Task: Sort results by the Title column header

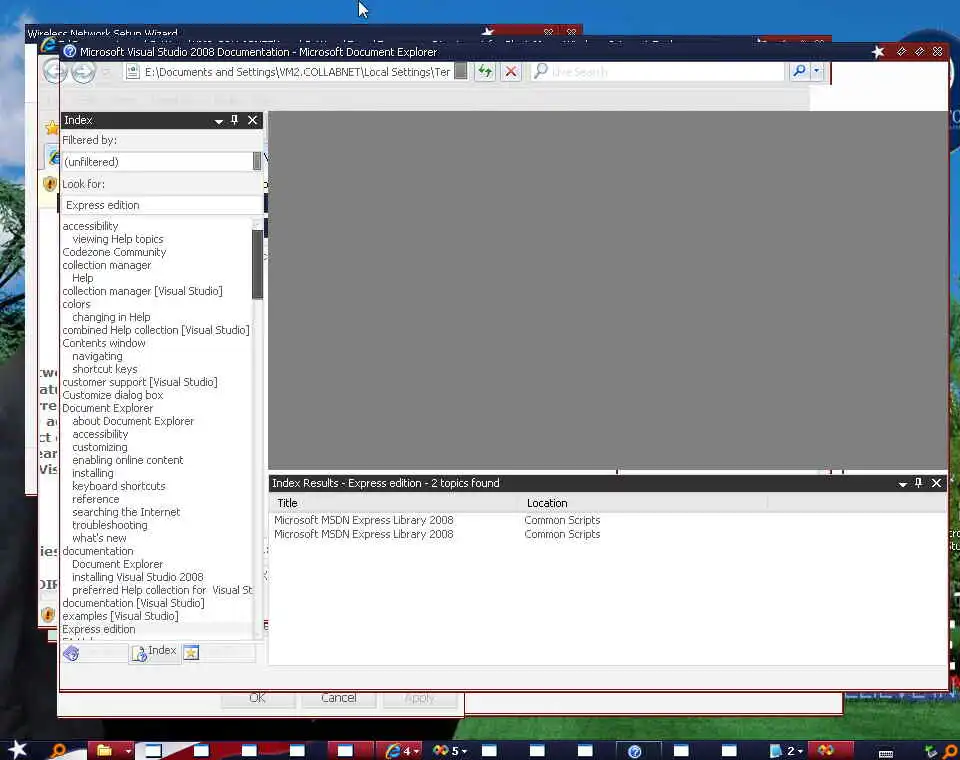Action: tap(394, 503)
